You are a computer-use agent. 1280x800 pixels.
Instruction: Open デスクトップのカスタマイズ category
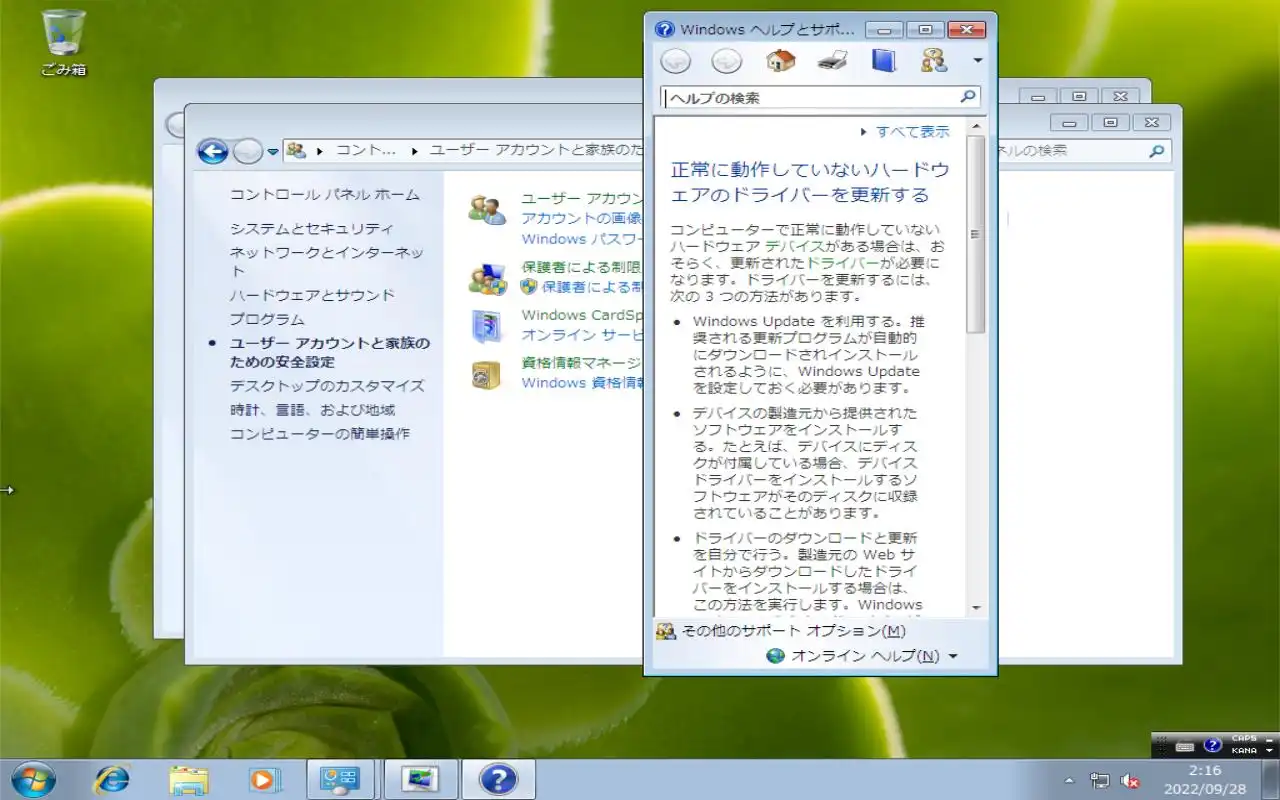click(x=327, y=386)
